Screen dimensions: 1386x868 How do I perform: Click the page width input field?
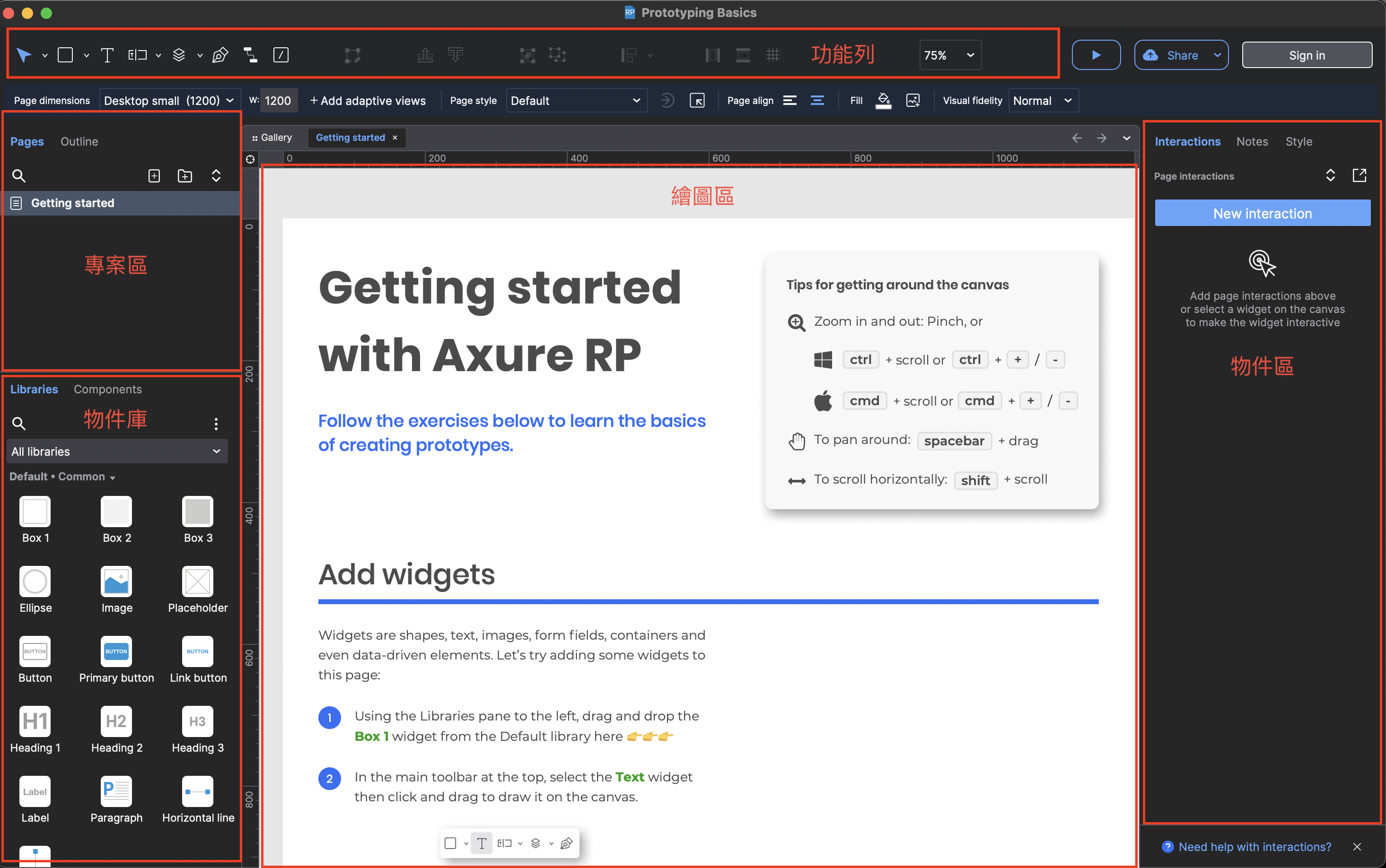tap(278, 100)
